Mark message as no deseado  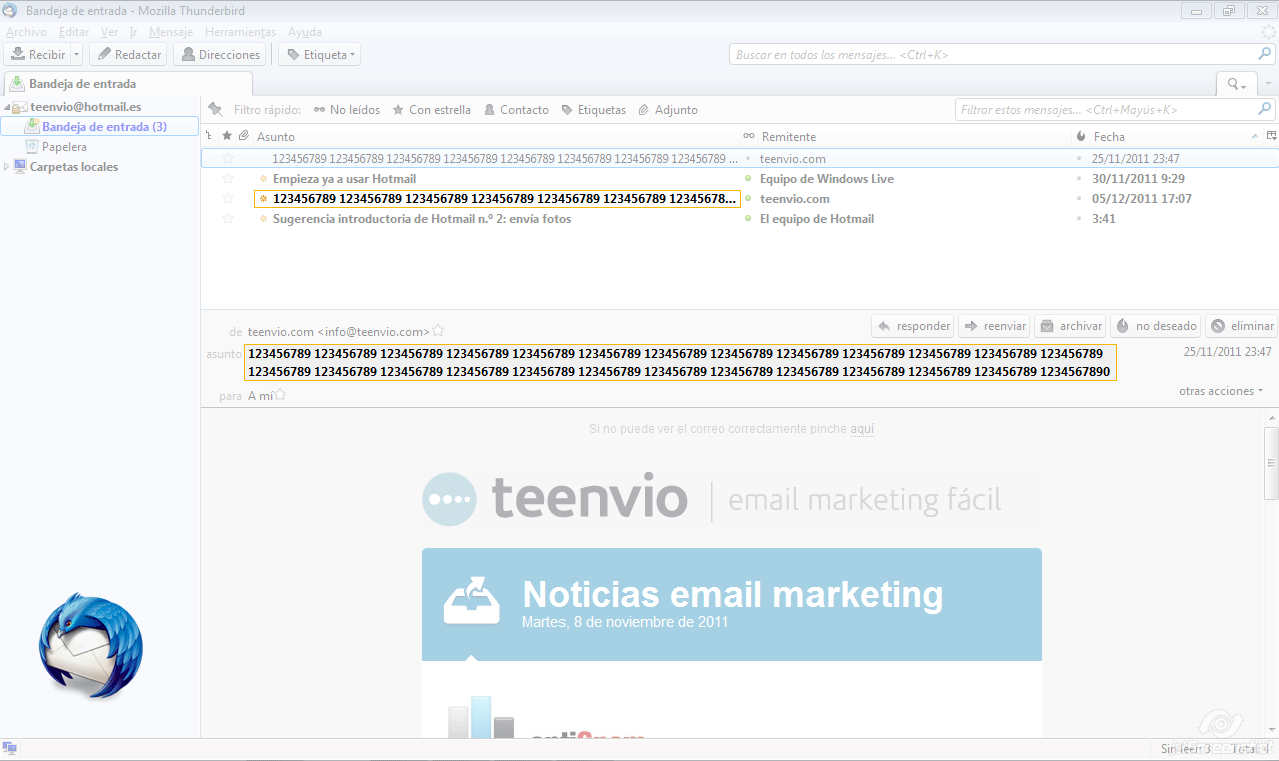click(1155, 326)
